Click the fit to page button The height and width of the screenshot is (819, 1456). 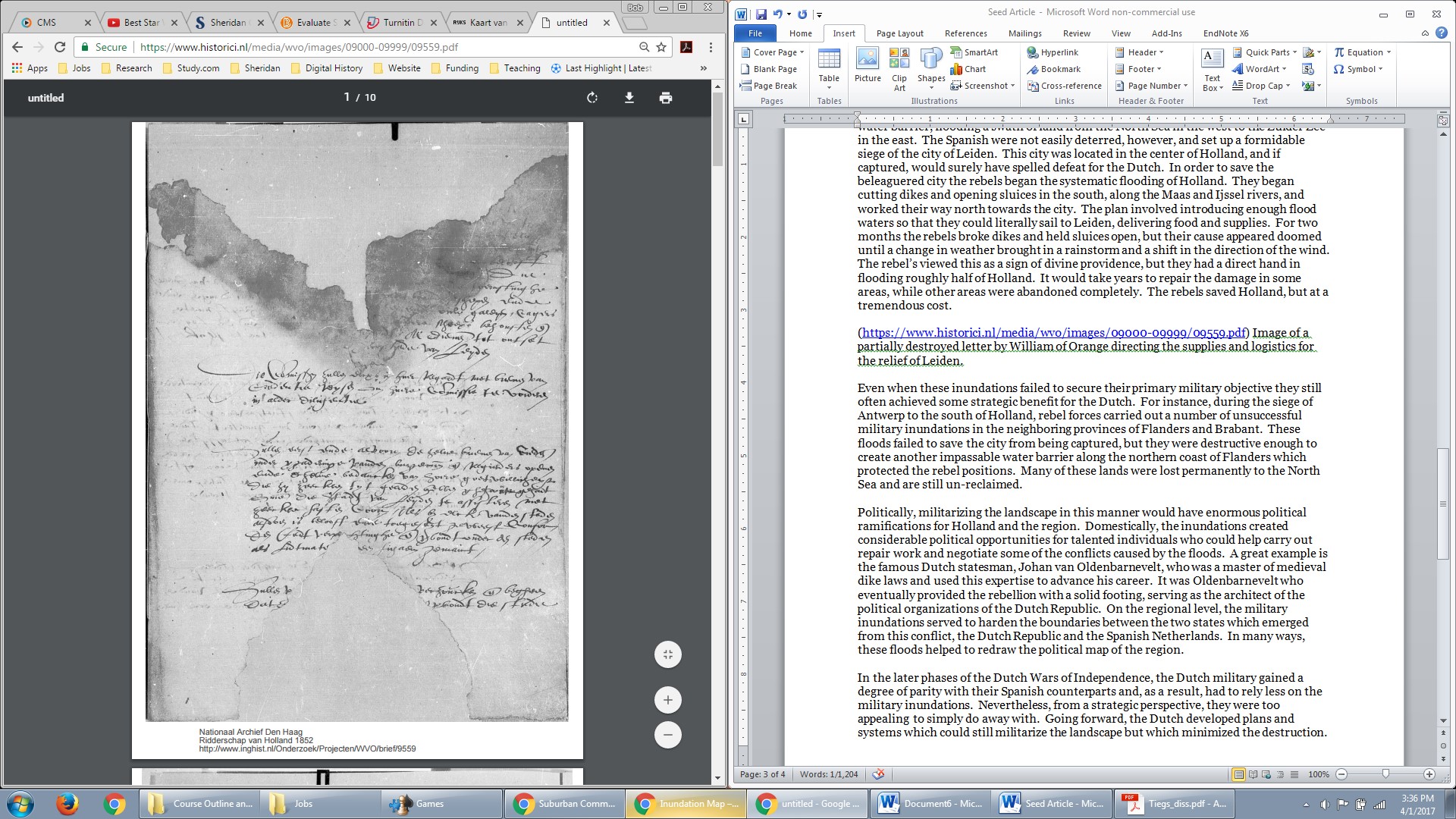[x=667, y=654]
